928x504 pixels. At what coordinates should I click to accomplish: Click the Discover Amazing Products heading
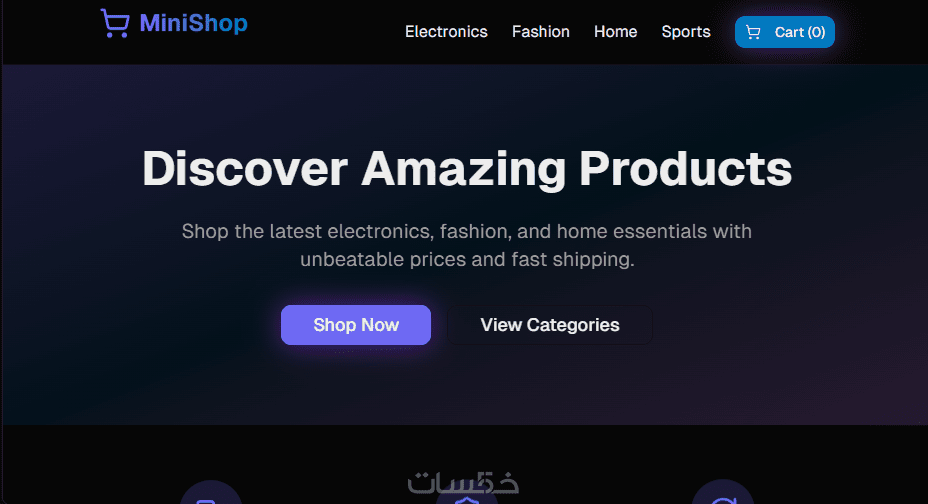[467, 169]
